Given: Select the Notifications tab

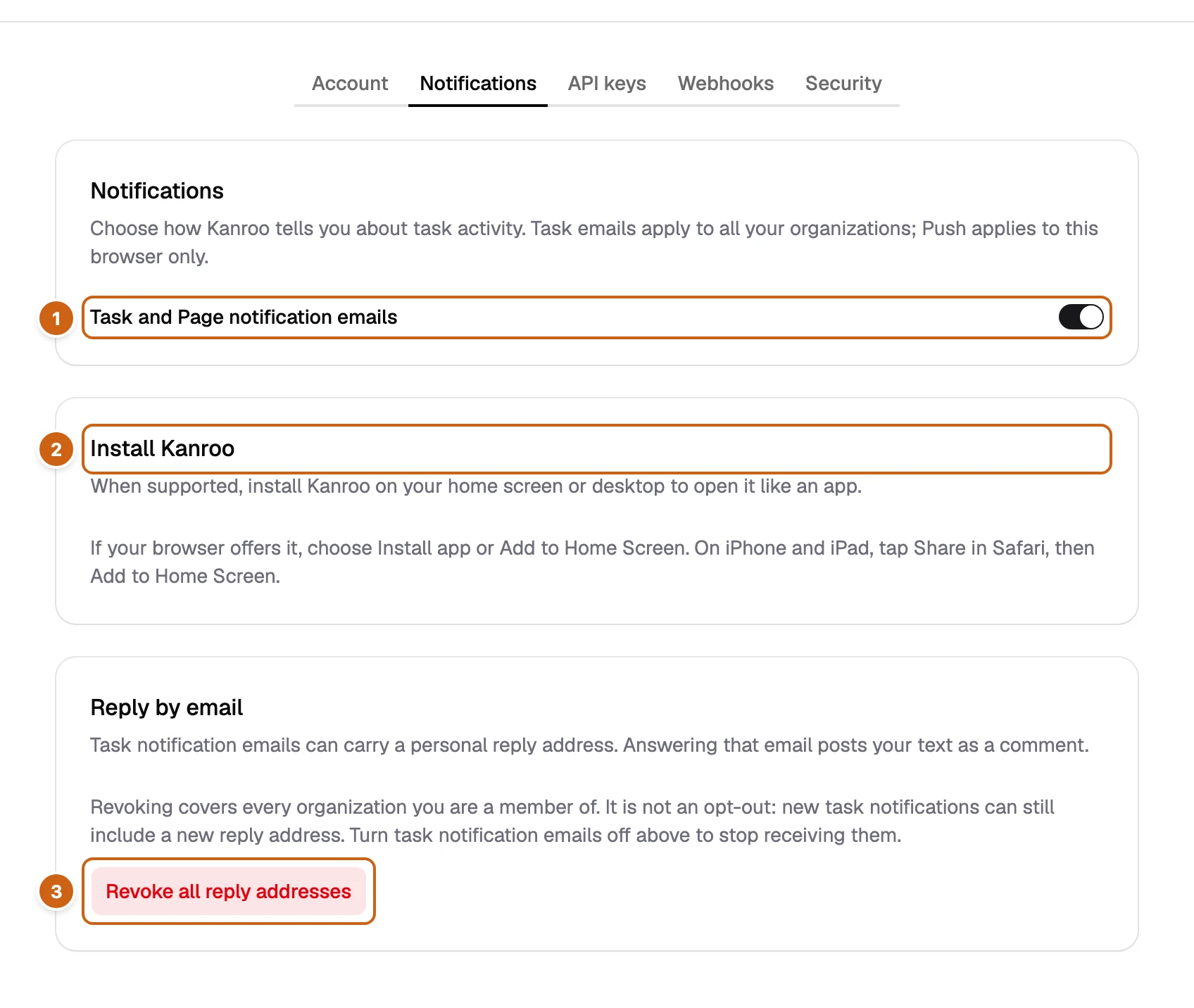Looking at the screenshot, I should click(x=478, y=83).
